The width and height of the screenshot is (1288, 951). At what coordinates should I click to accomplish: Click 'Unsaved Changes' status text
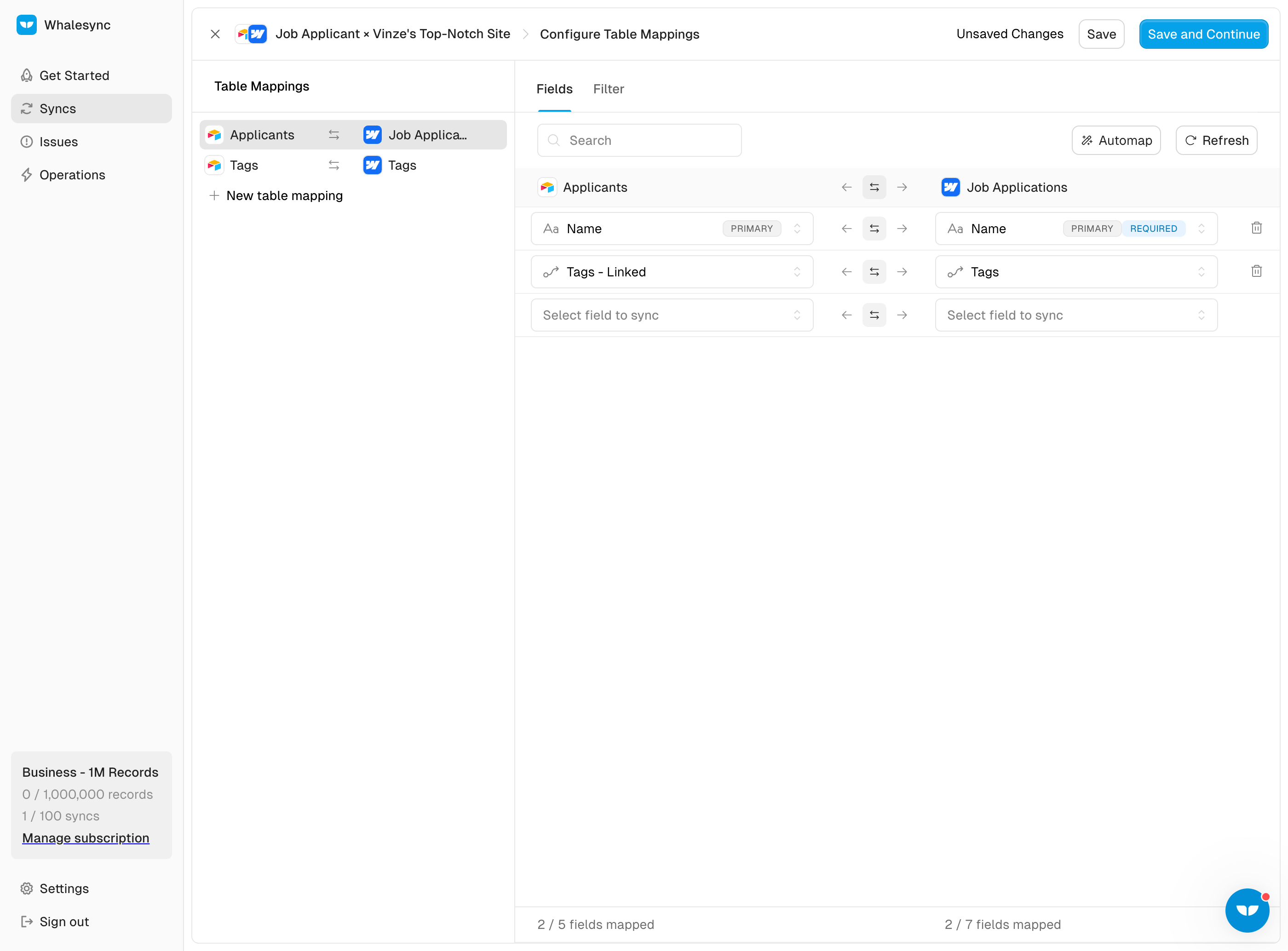click(x=1009, y=34)
